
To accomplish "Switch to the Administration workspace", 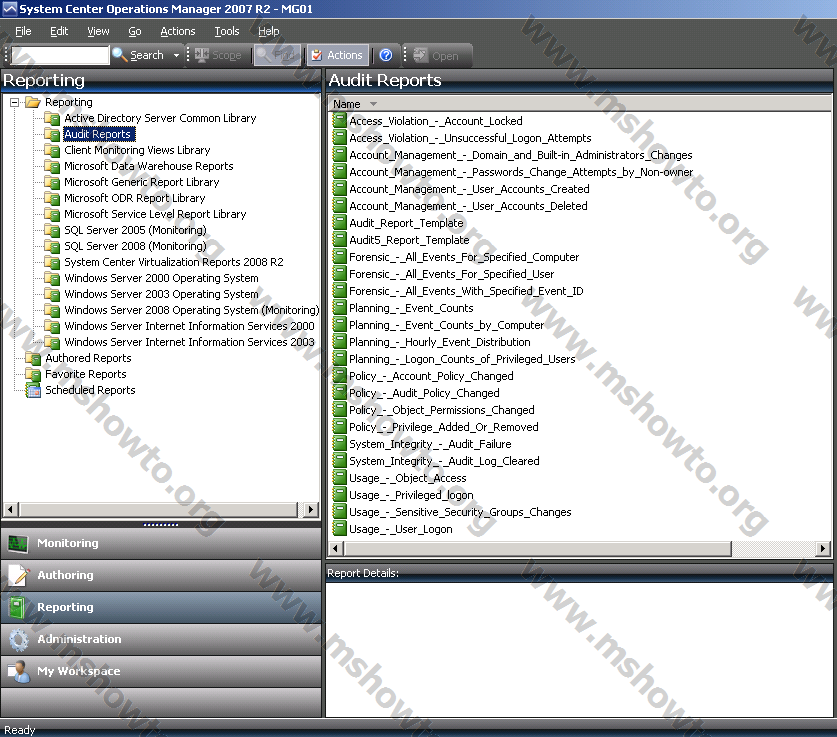I will [x=161, y=639].
